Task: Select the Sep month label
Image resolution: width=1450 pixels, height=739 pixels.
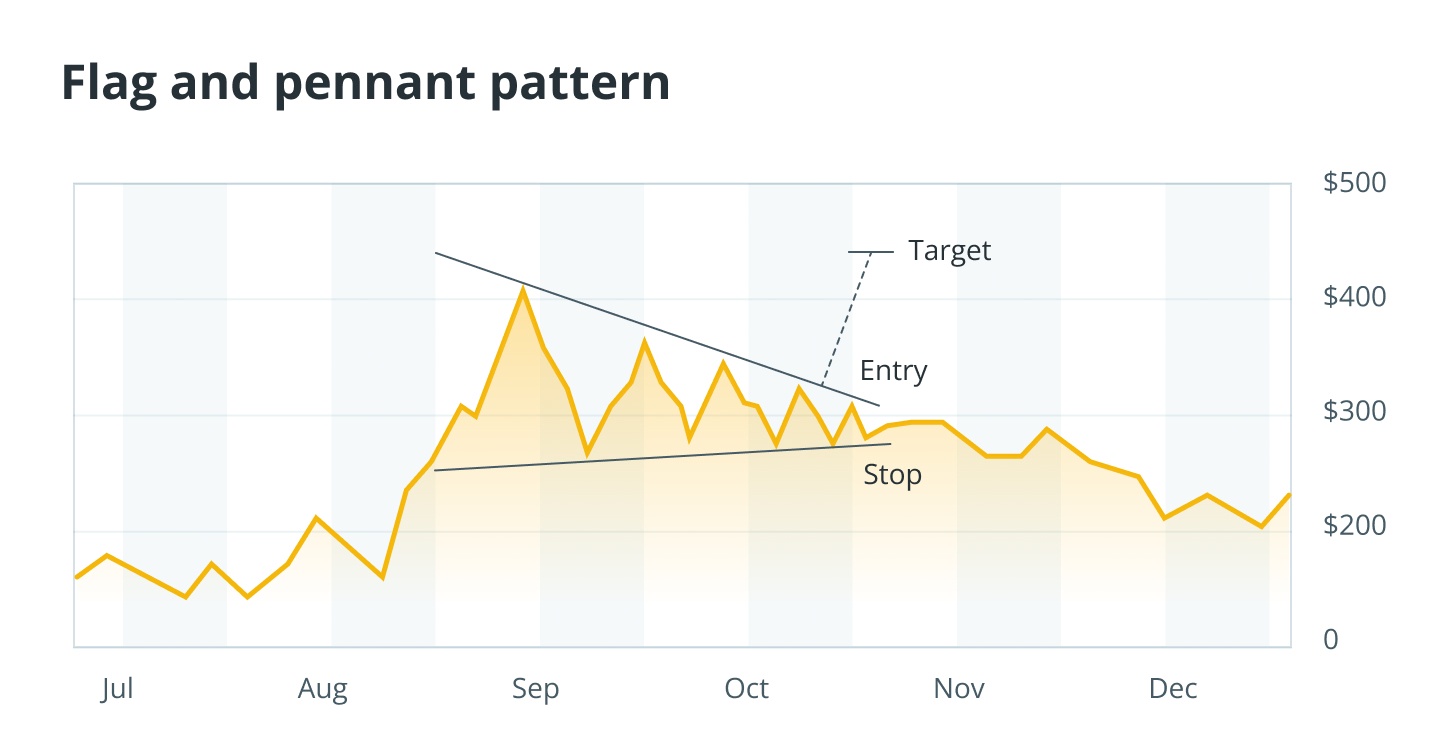Action: tap(535, 689)
